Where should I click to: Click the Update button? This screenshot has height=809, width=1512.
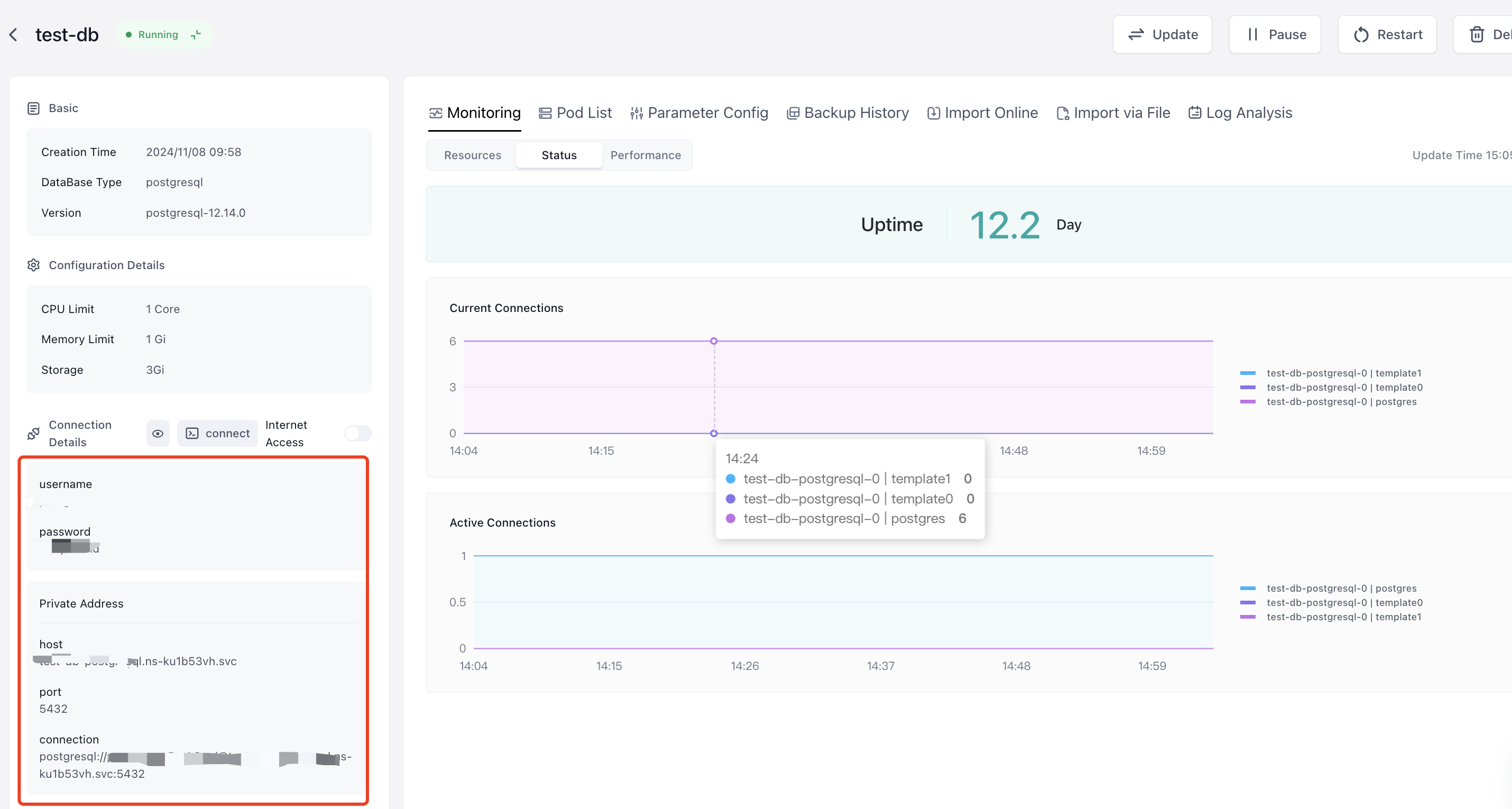click(x=1161, y=35)
